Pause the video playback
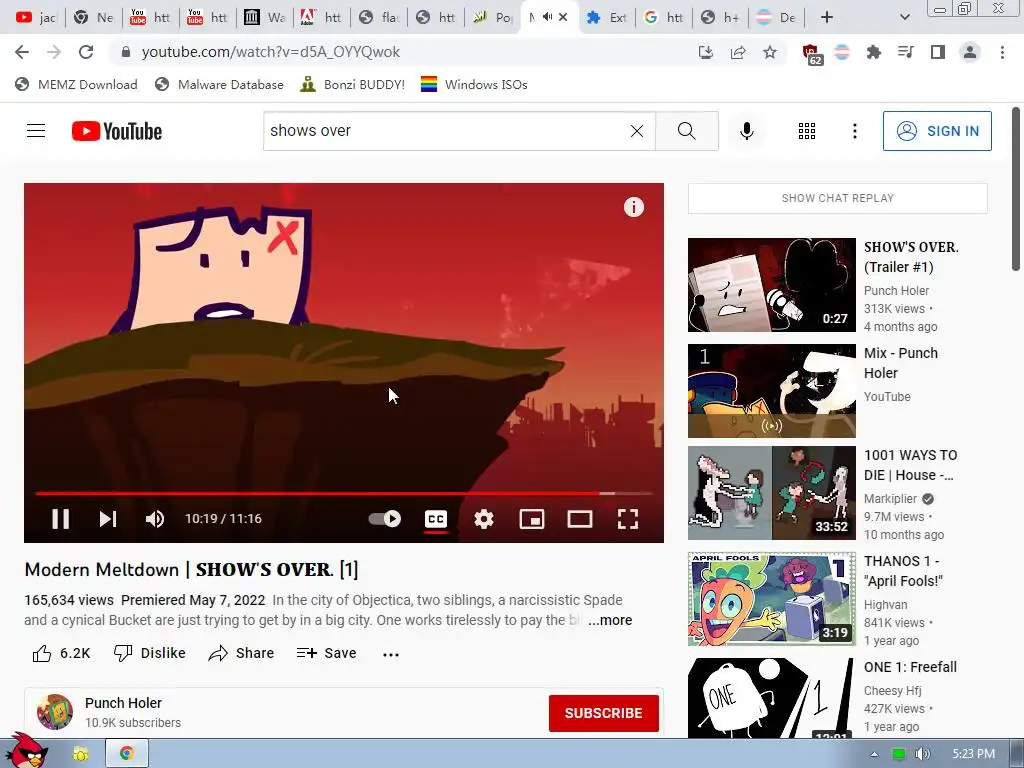 (61, 519)
